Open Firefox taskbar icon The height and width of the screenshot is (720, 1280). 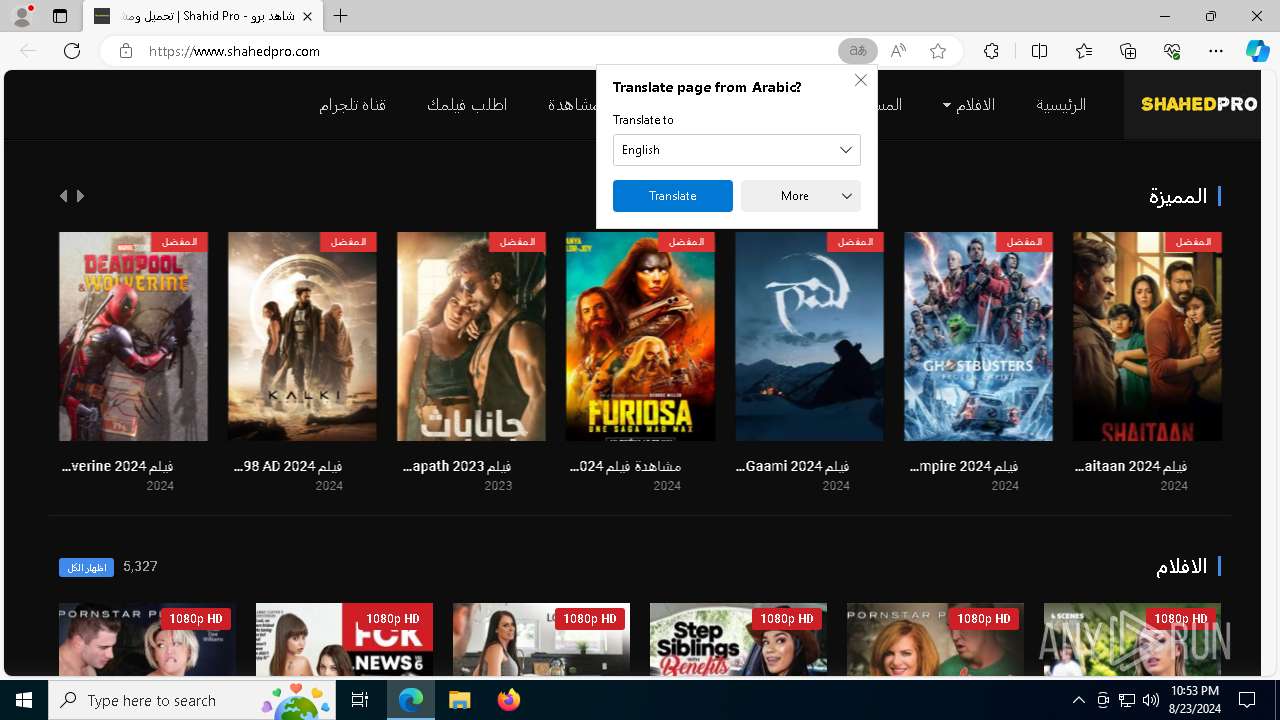click(x=509, y=700)
